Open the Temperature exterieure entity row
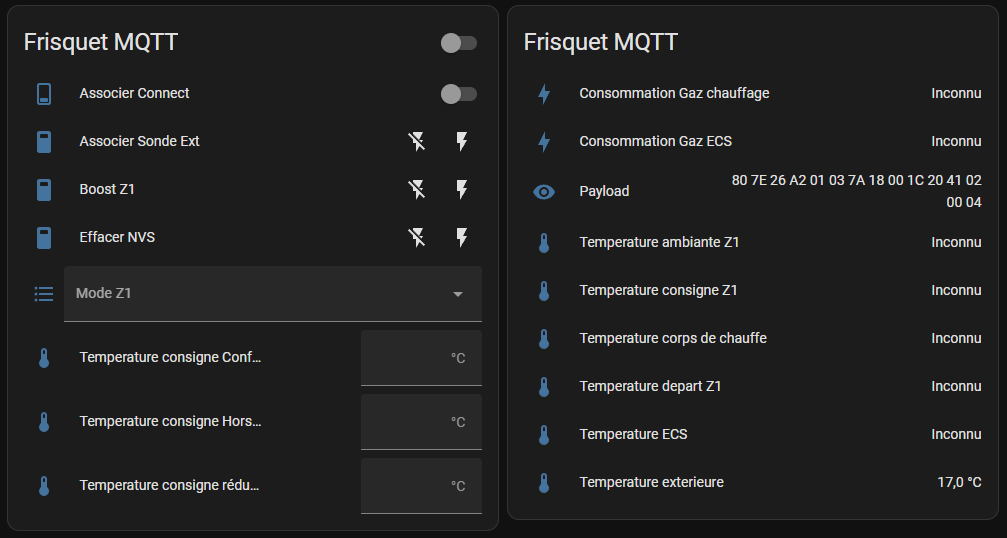Image resolution: width=1007 pixels, height=538 pixels. click(x=651, y=483)
